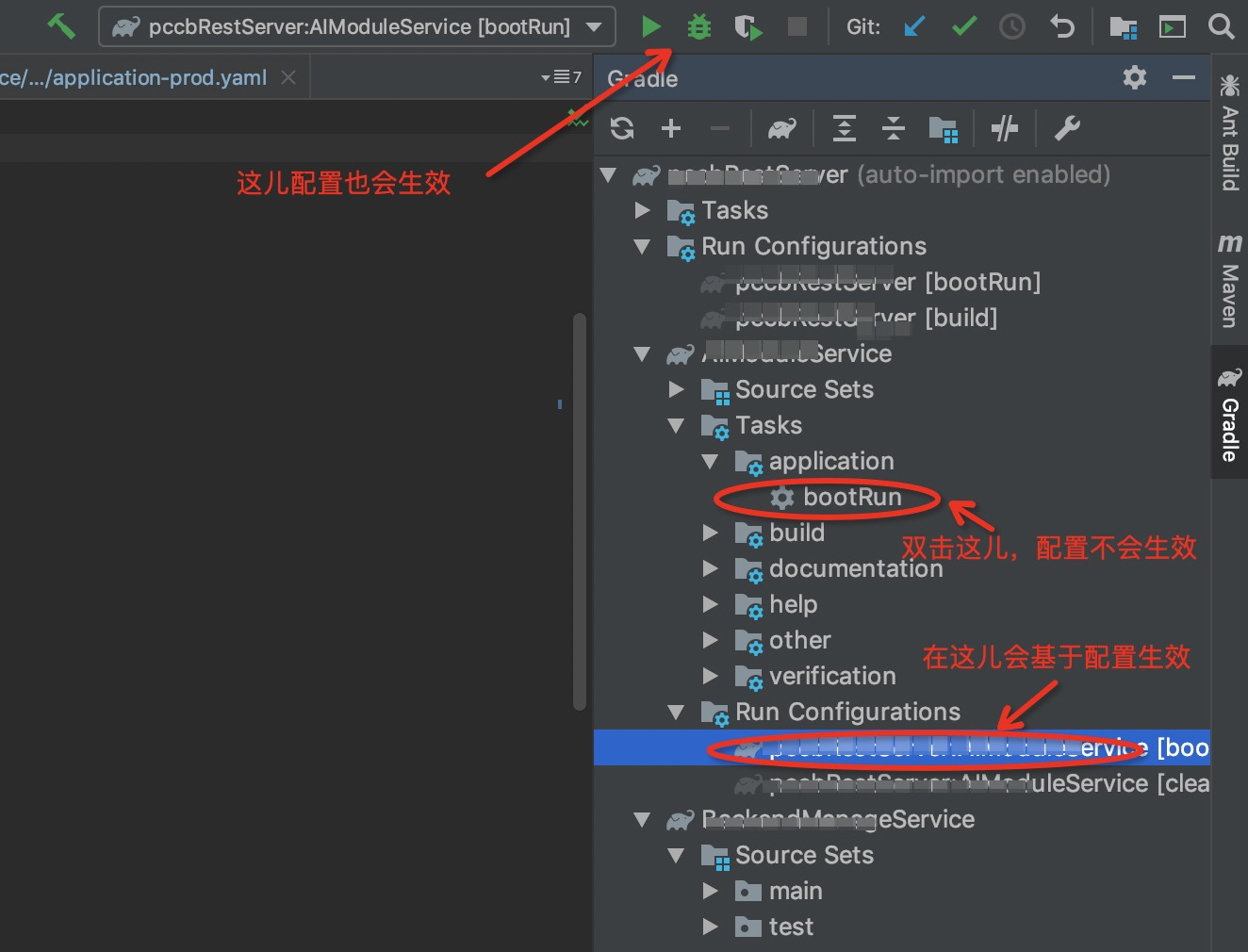The image size is (1248, 952).
Task: Run configuration with coverage
Action: pos(747,26)
